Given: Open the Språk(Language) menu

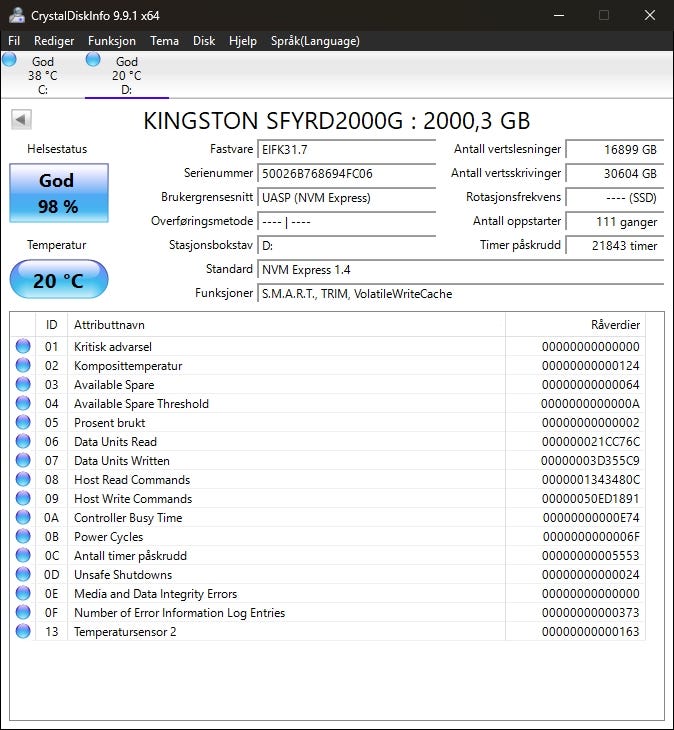Looking at the screenshot, I should click(315, 41).
